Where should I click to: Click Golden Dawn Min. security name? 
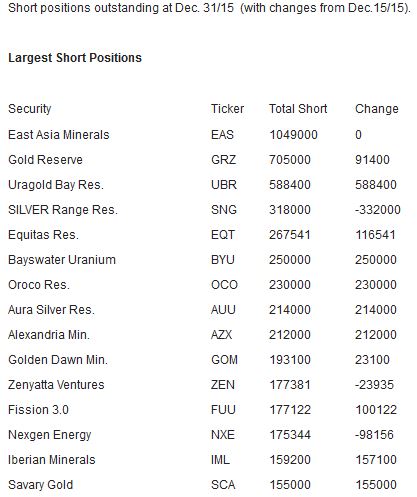click(58, 360)
